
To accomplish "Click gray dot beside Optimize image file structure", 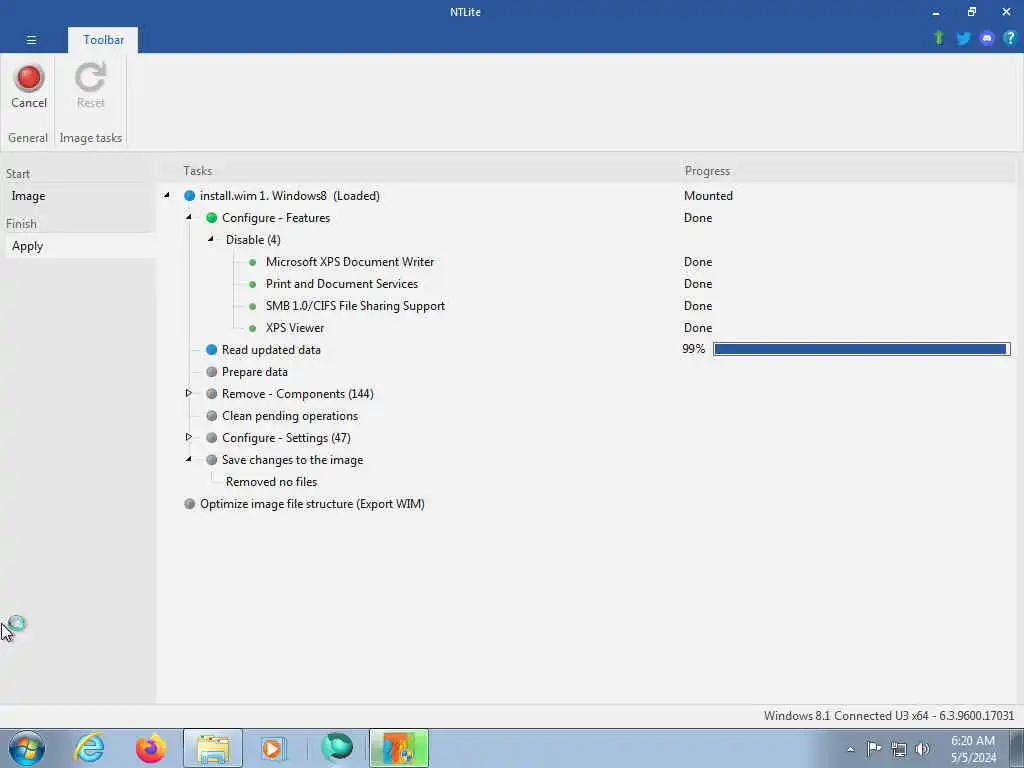I will 189,504.
